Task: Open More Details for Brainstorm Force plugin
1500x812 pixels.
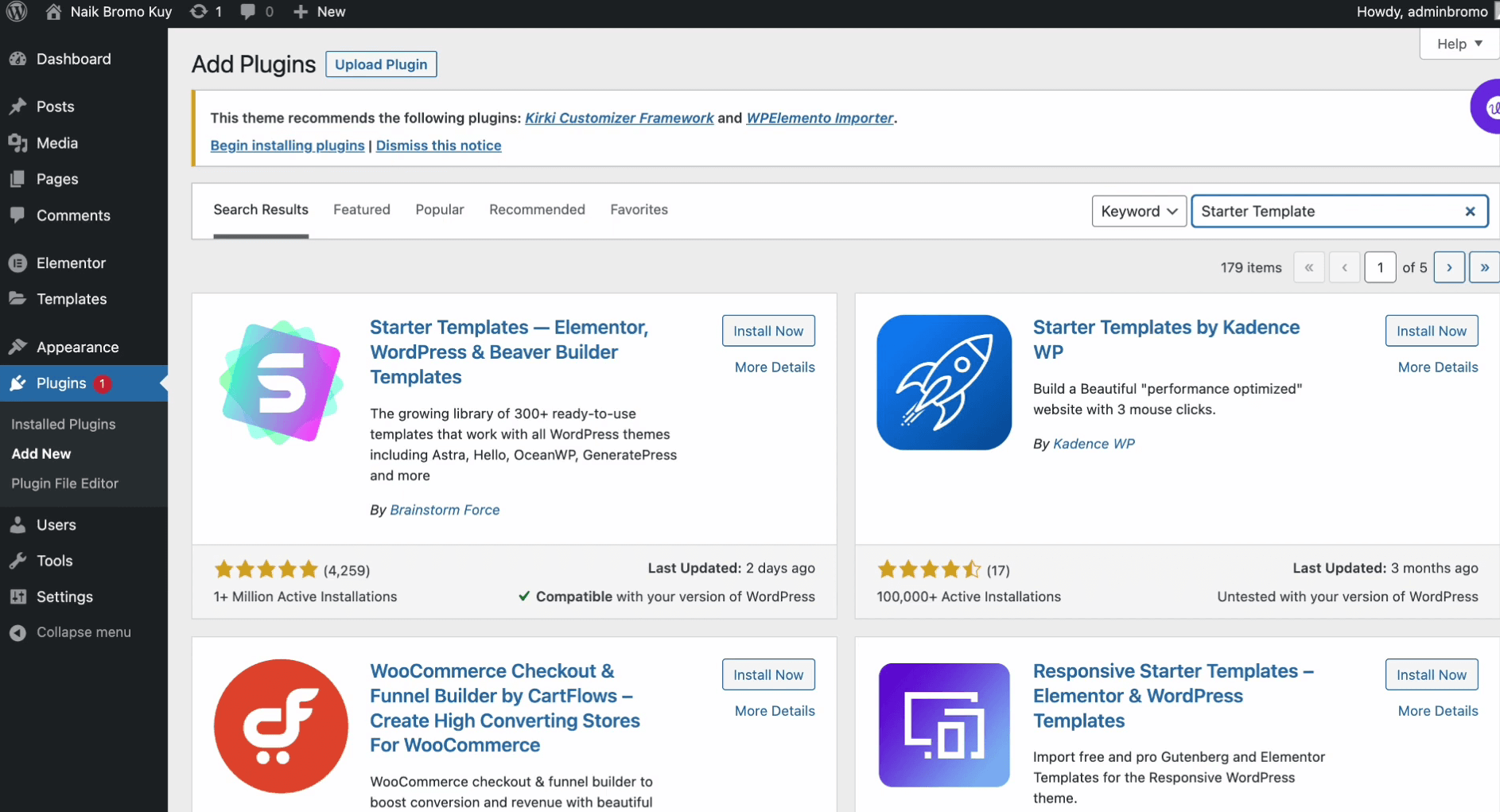Action: click(x=775, y=367)
